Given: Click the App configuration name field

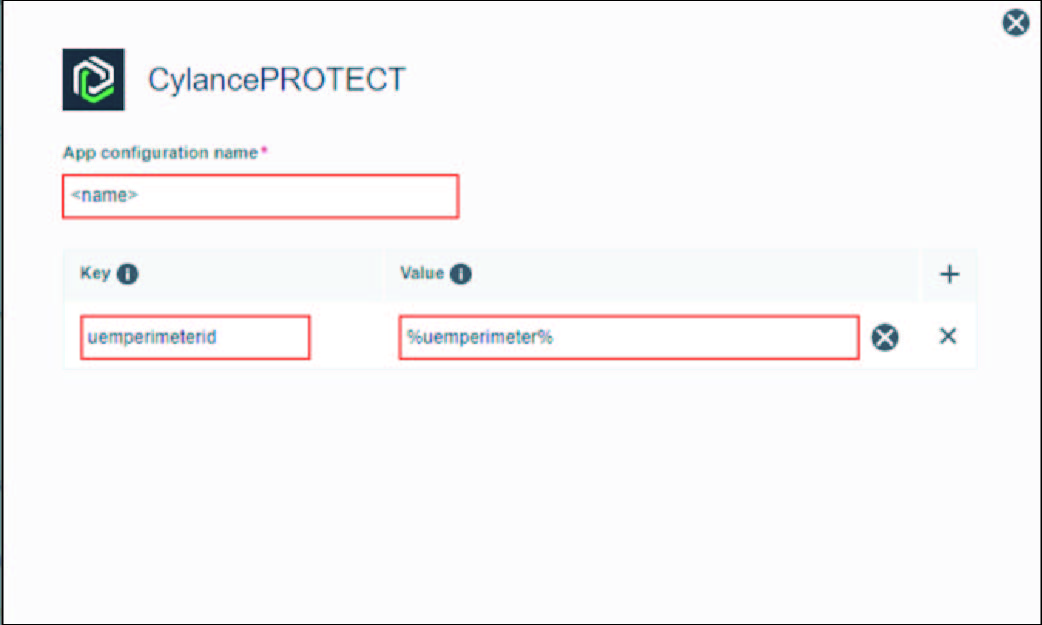Looking at the screenshot, I should point(260,196).
